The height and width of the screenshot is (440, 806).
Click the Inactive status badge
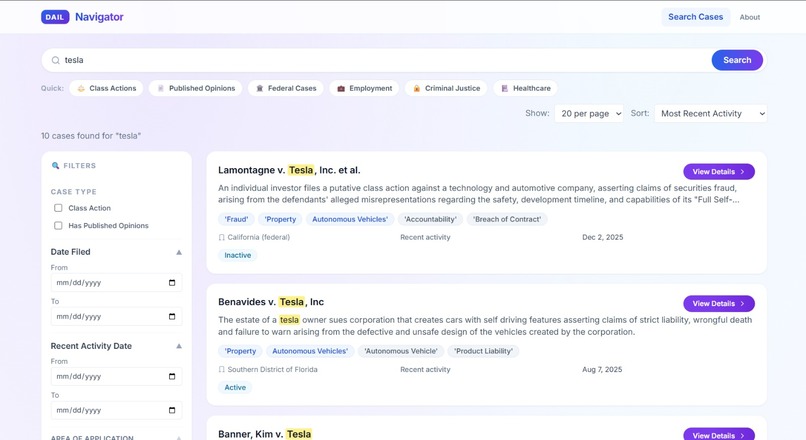click(x=237, y=255)
